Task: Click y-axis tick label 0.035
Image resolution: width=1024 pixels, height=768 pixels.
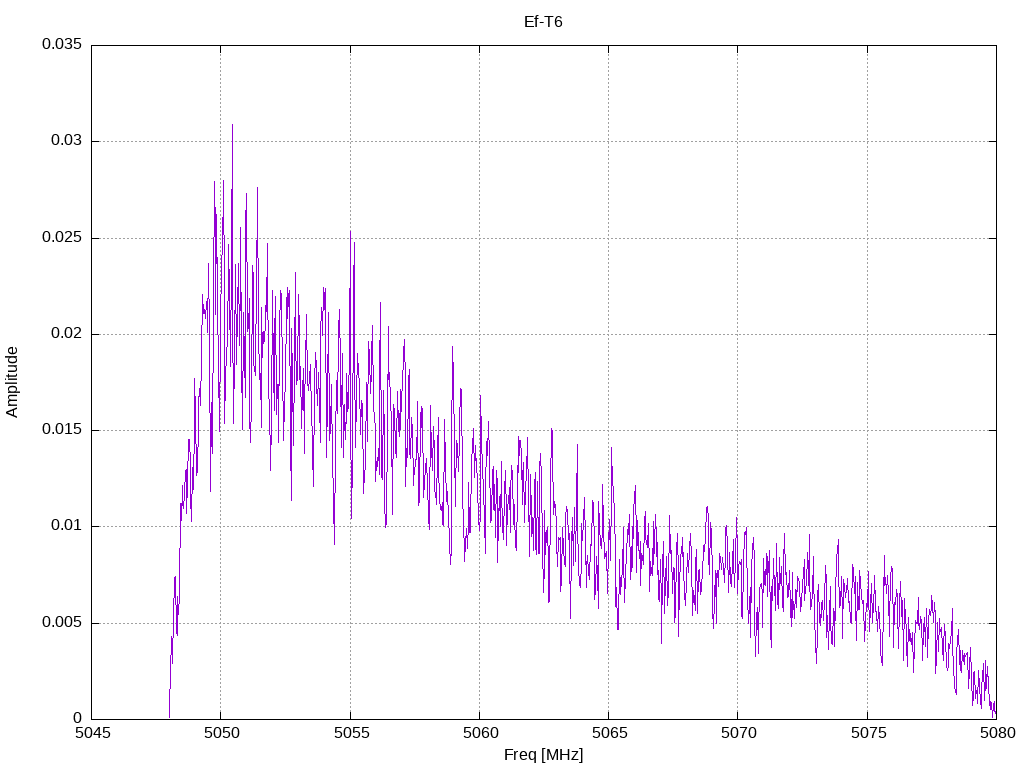Action: 62,44
